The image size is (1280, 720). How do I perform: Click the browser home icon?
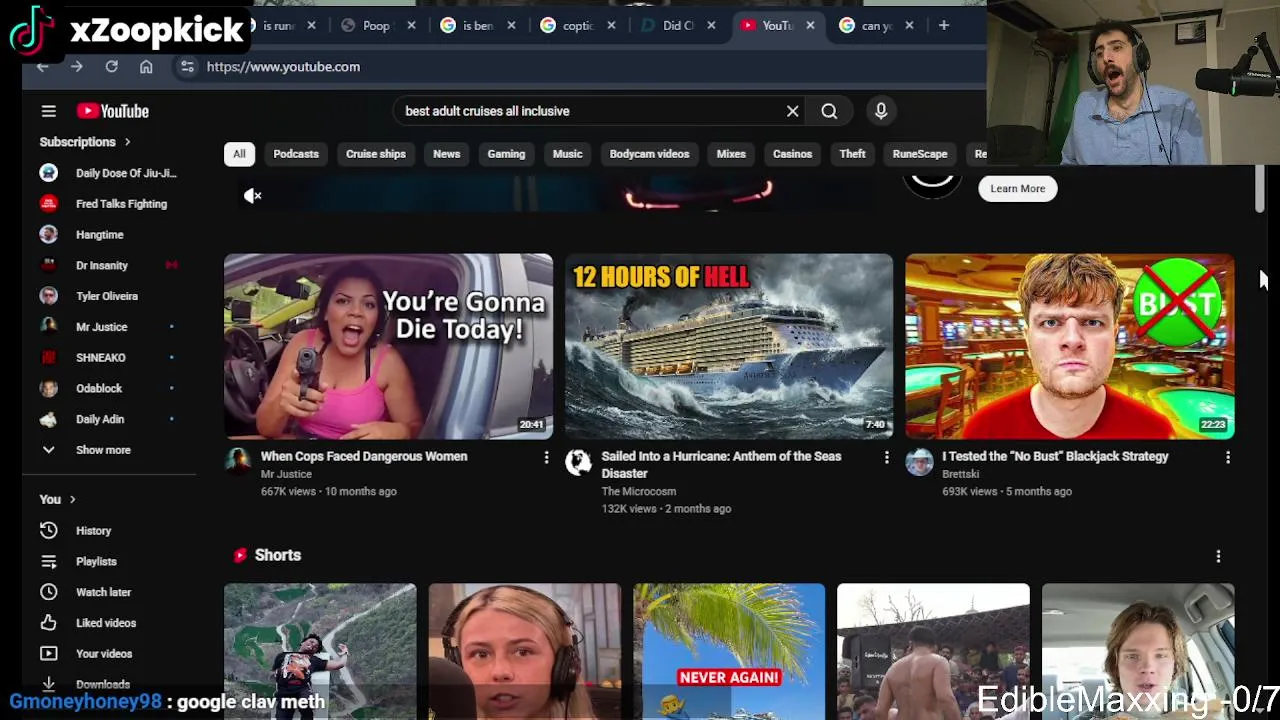point(146,66)
